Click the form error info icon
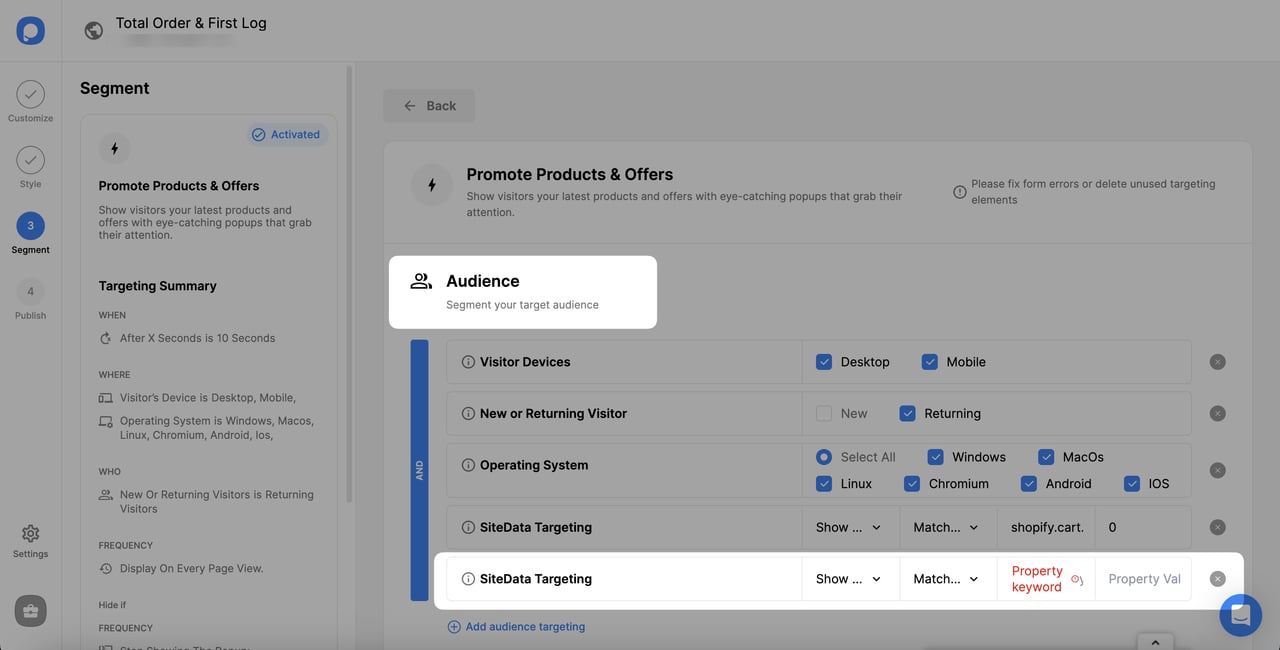 click(959, 192)
